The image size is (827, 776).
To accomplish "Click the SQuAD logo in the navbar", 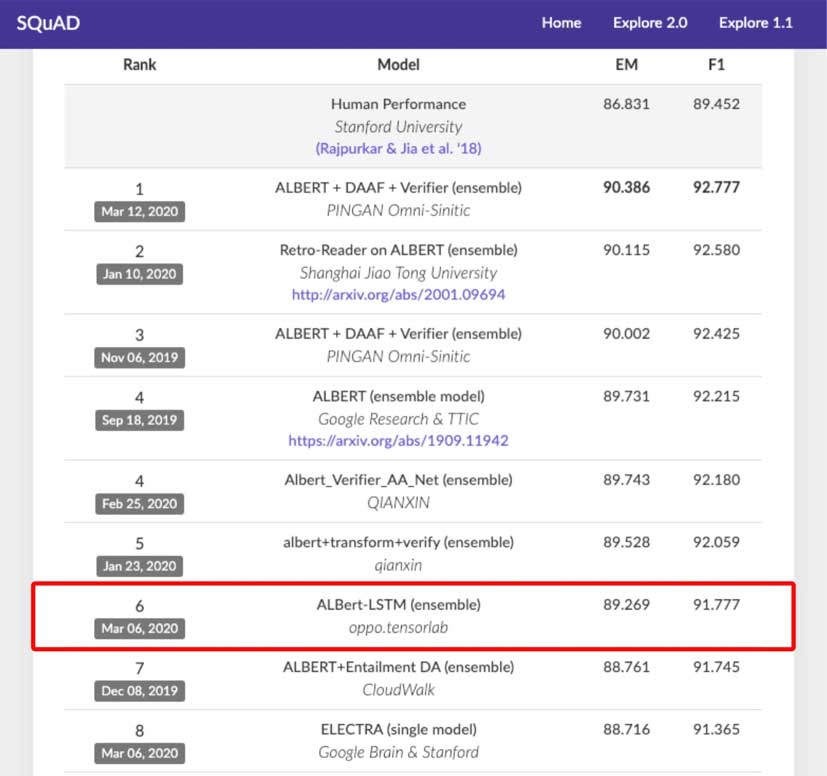I will click(49, 23).
